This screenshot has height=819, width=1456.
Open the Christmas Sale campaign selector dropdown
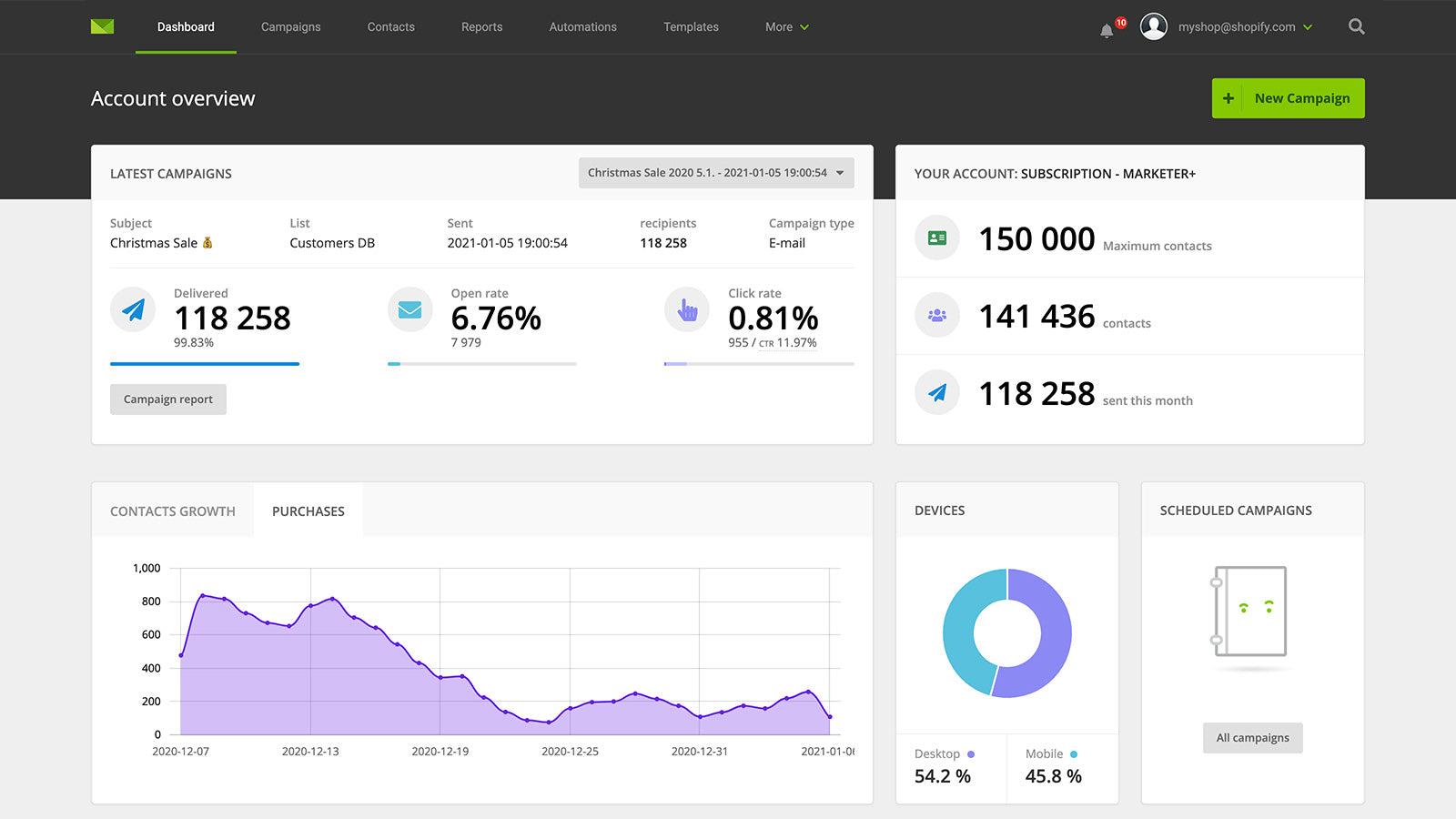(x=717, y=173)
